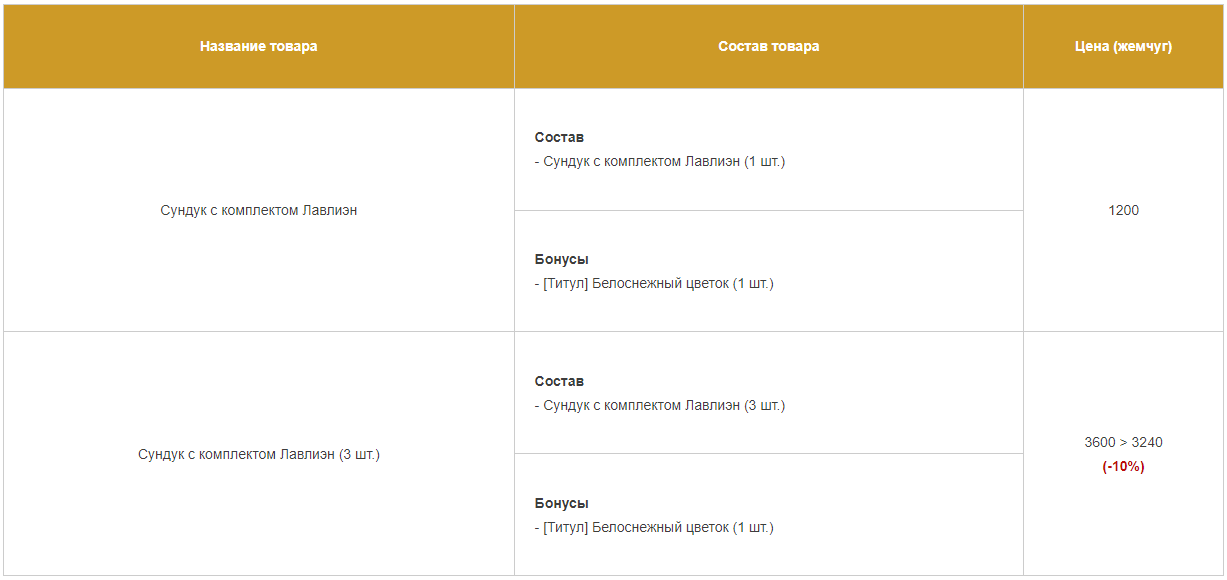Viewport: 1227px width, 580px height.
Task: Click the second row's bonuses cell
Action: (x=769, y=515)
